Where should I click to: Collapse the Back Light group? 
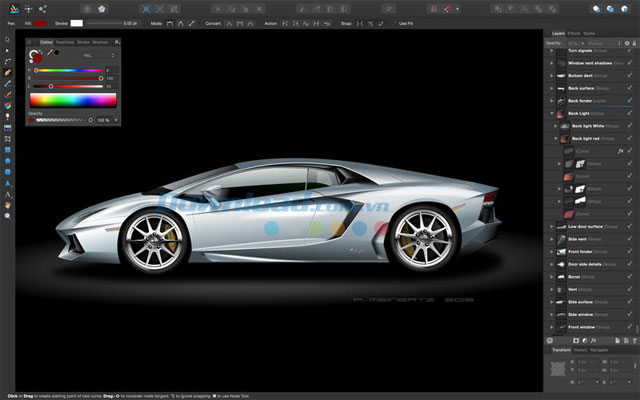552,113
